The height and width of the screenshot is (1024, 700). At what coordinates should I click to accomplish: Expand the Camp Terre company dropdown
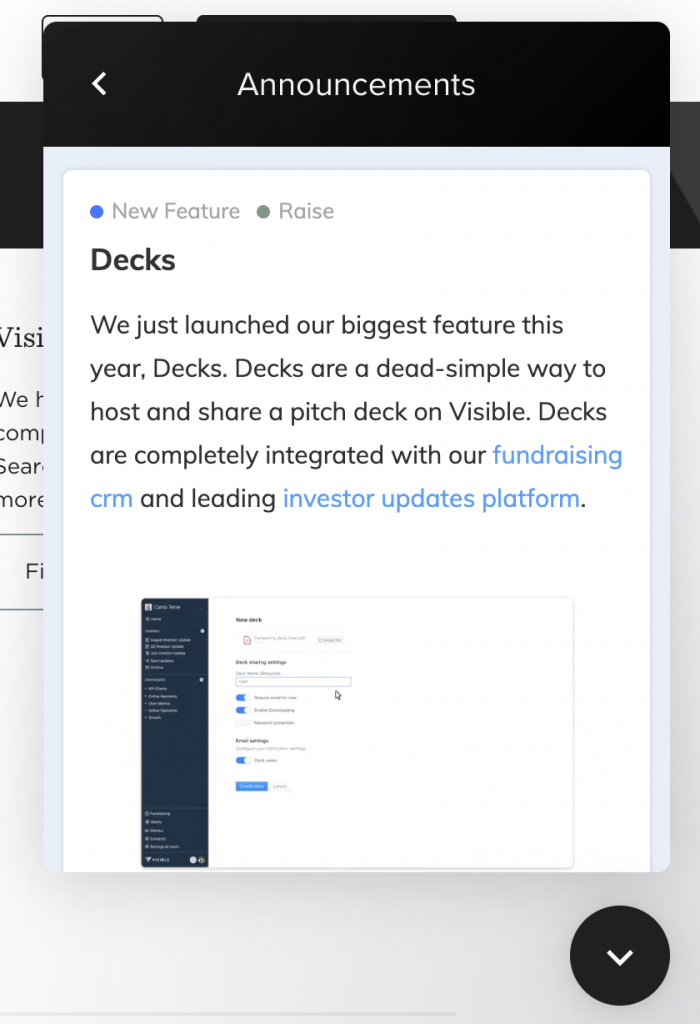coord(173,607)
